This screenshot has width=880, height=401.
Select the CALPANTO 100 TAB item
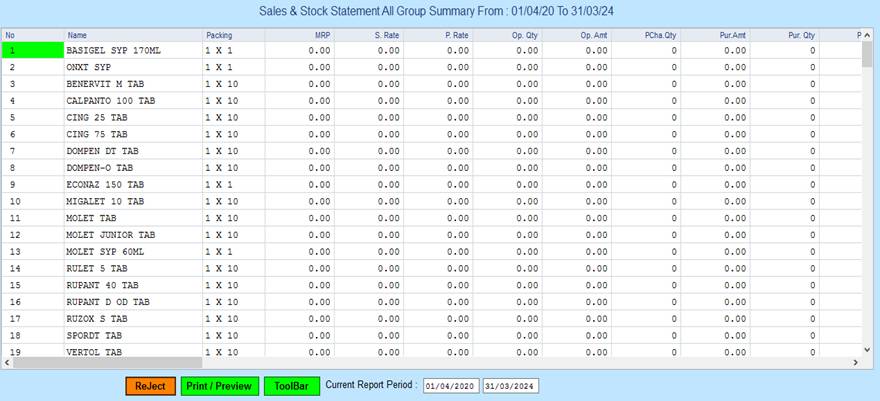[x=110, y=100]
